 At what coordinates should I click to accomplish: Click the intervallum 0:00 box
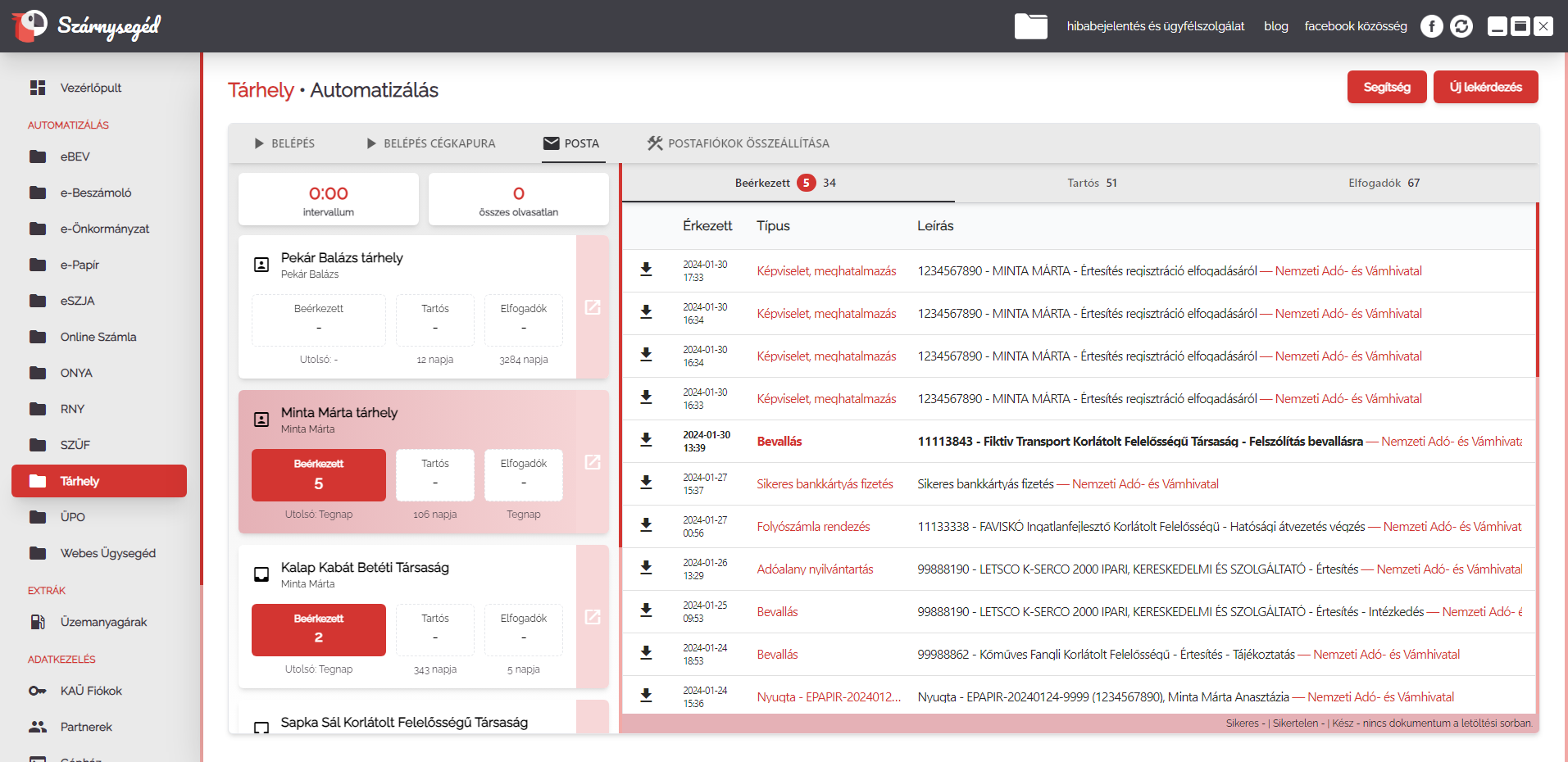[x=328, y=199]
